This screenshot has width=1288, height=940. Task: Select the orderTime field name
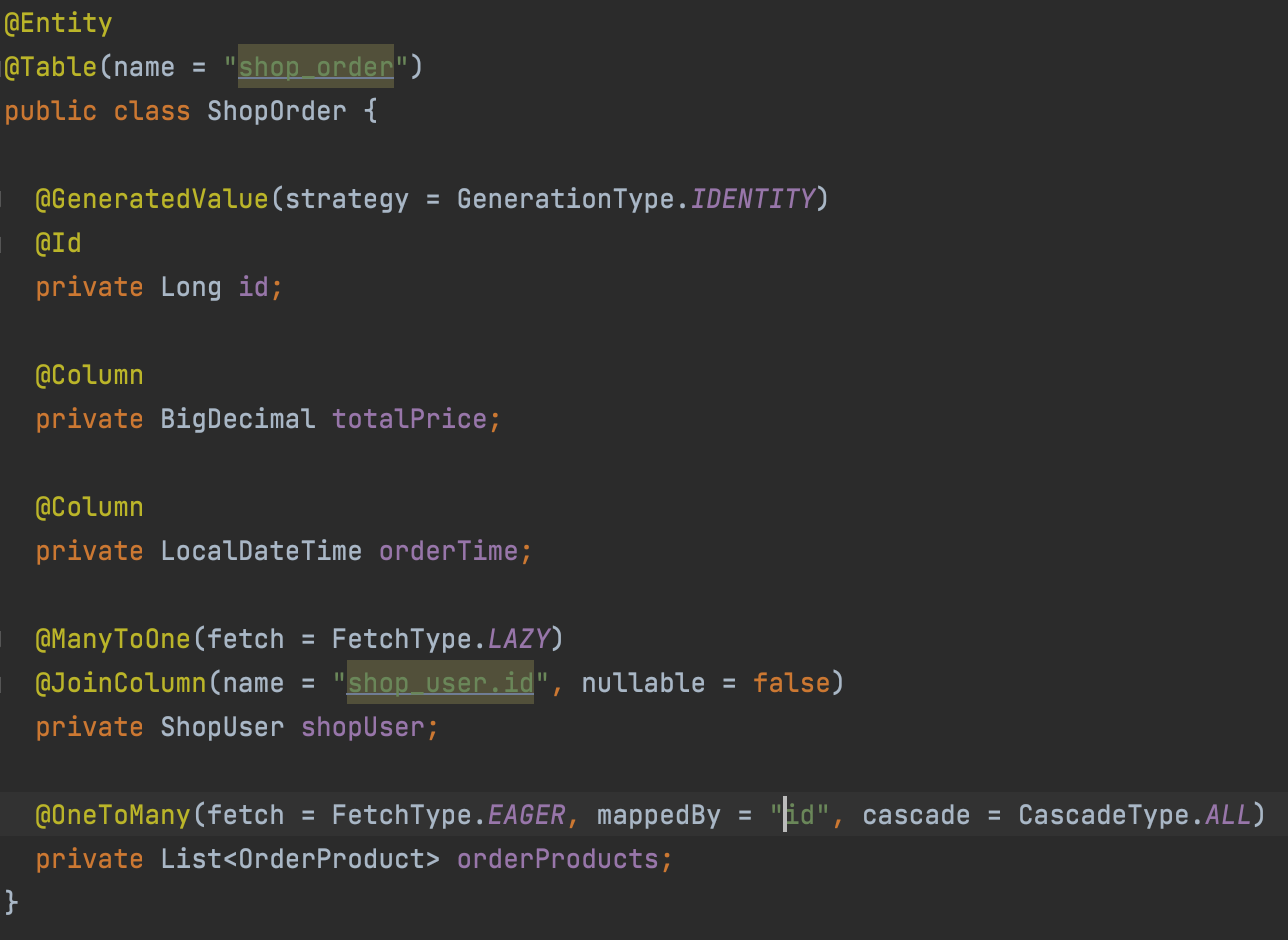449,551
